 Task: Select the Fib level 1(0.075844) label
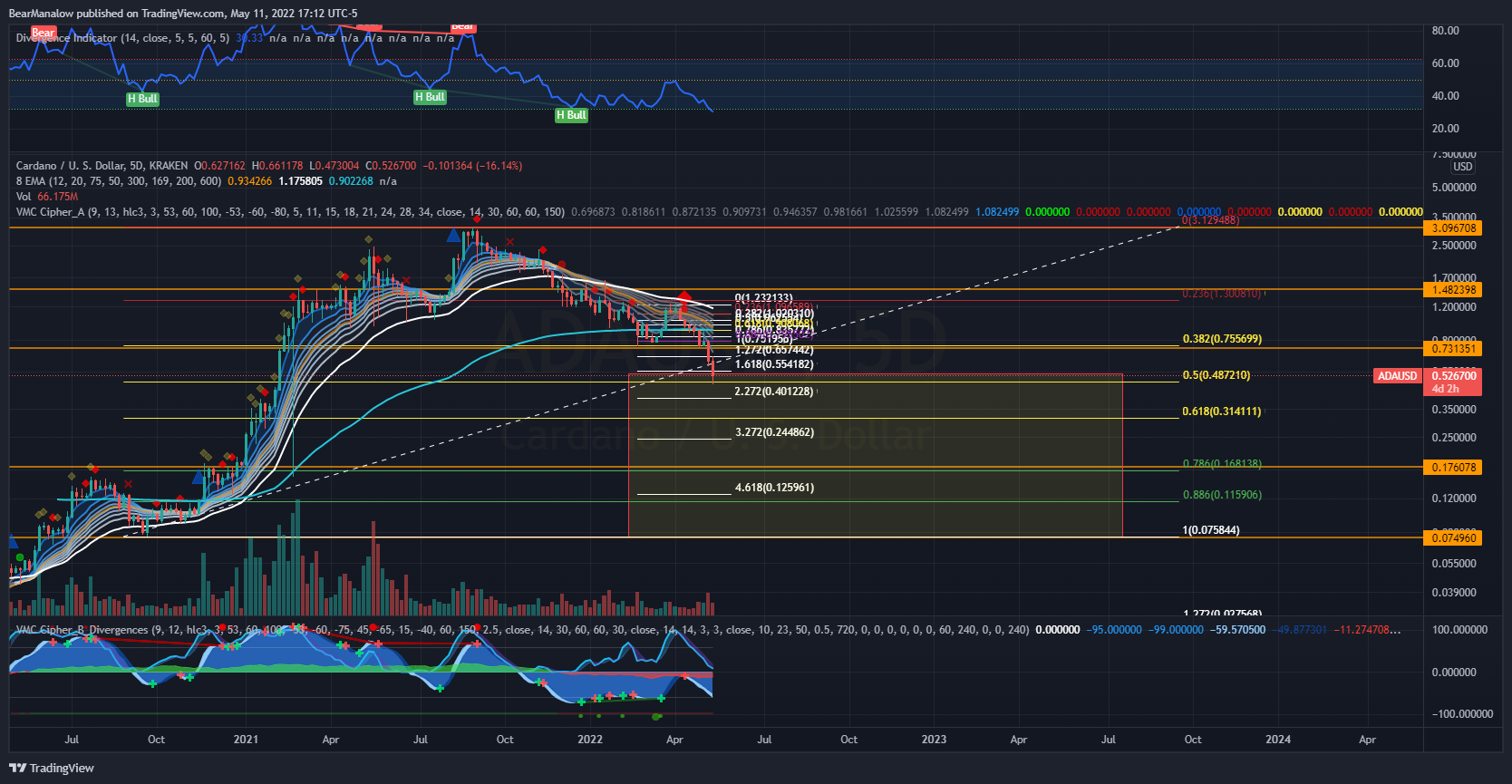[1211, 530]
